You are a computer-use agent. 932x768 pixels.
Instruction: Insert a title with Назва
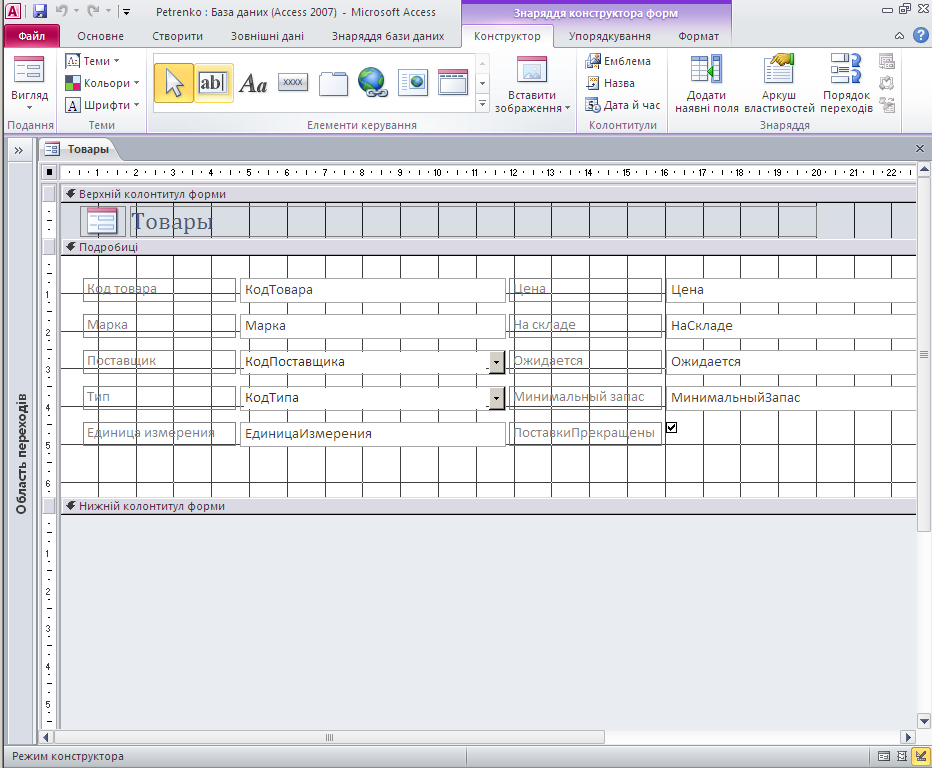[x=610, y=83]
